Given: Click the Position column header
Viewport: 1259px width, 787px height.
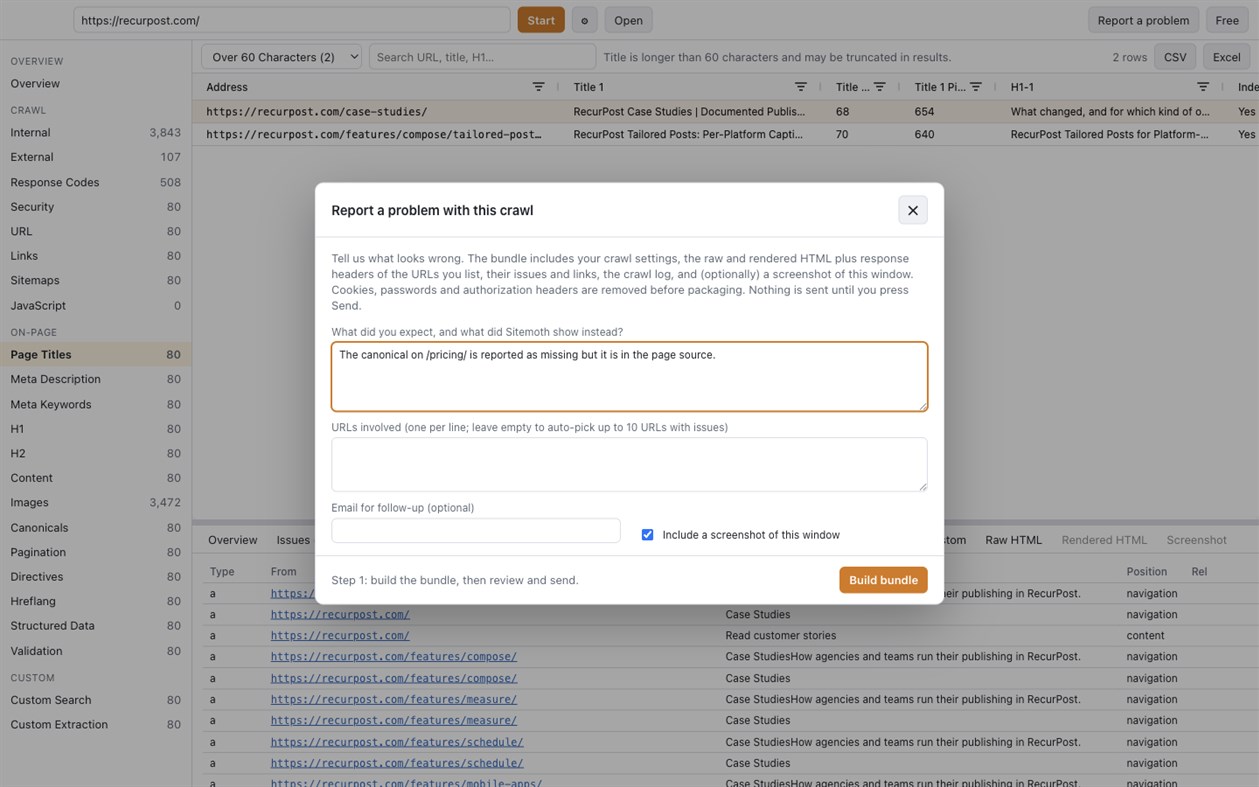Looking at the screenshot, I should 1146,572.
